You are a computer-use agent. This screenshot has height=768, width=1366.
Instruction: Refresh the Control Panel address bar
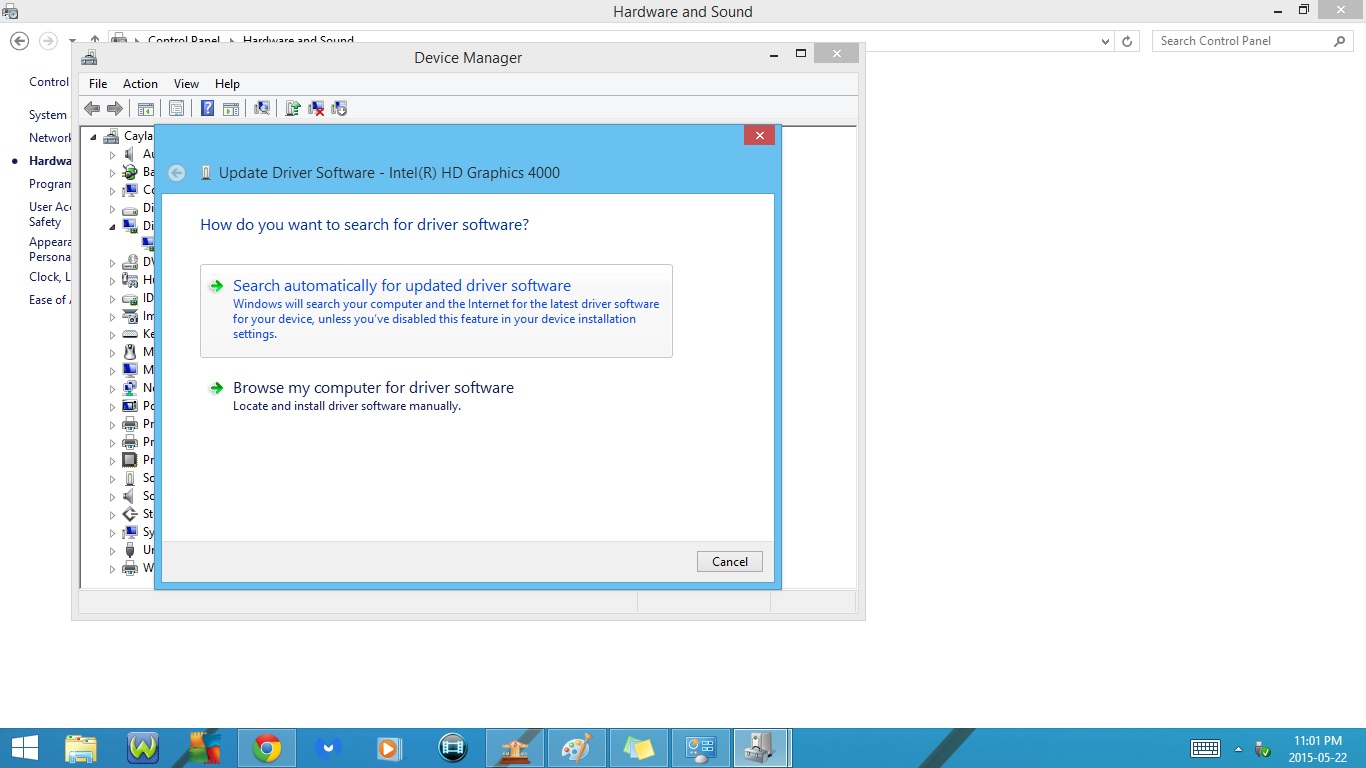coord(1127,41)
